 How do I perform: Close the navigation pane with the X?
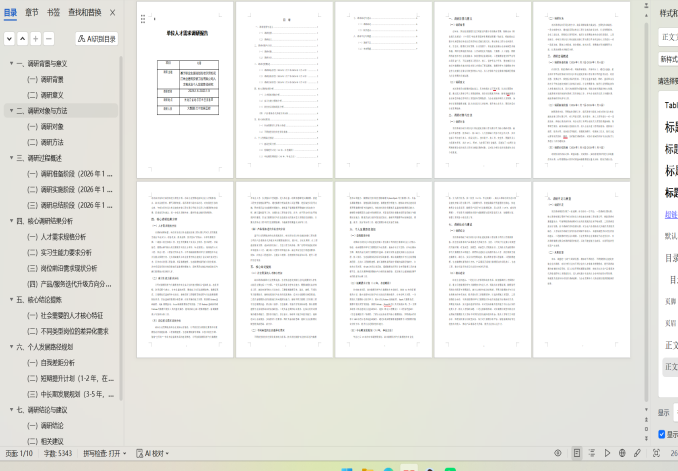pyautogui.click(x=112, y=12)
